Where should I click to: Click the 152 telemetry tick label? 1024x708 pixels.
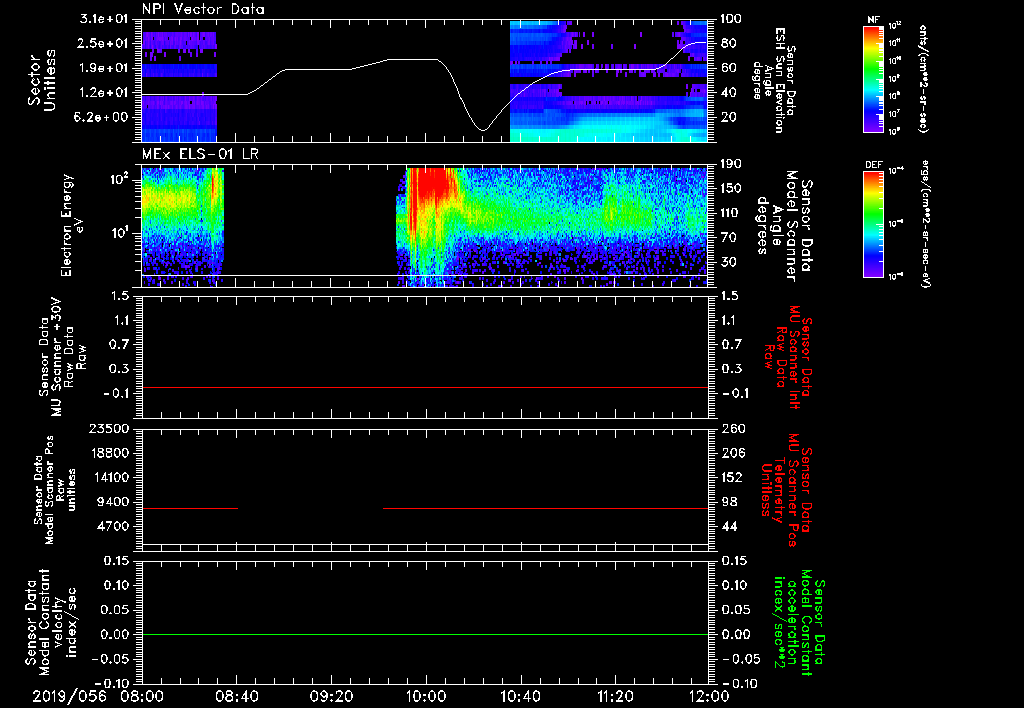coord(733,477)
